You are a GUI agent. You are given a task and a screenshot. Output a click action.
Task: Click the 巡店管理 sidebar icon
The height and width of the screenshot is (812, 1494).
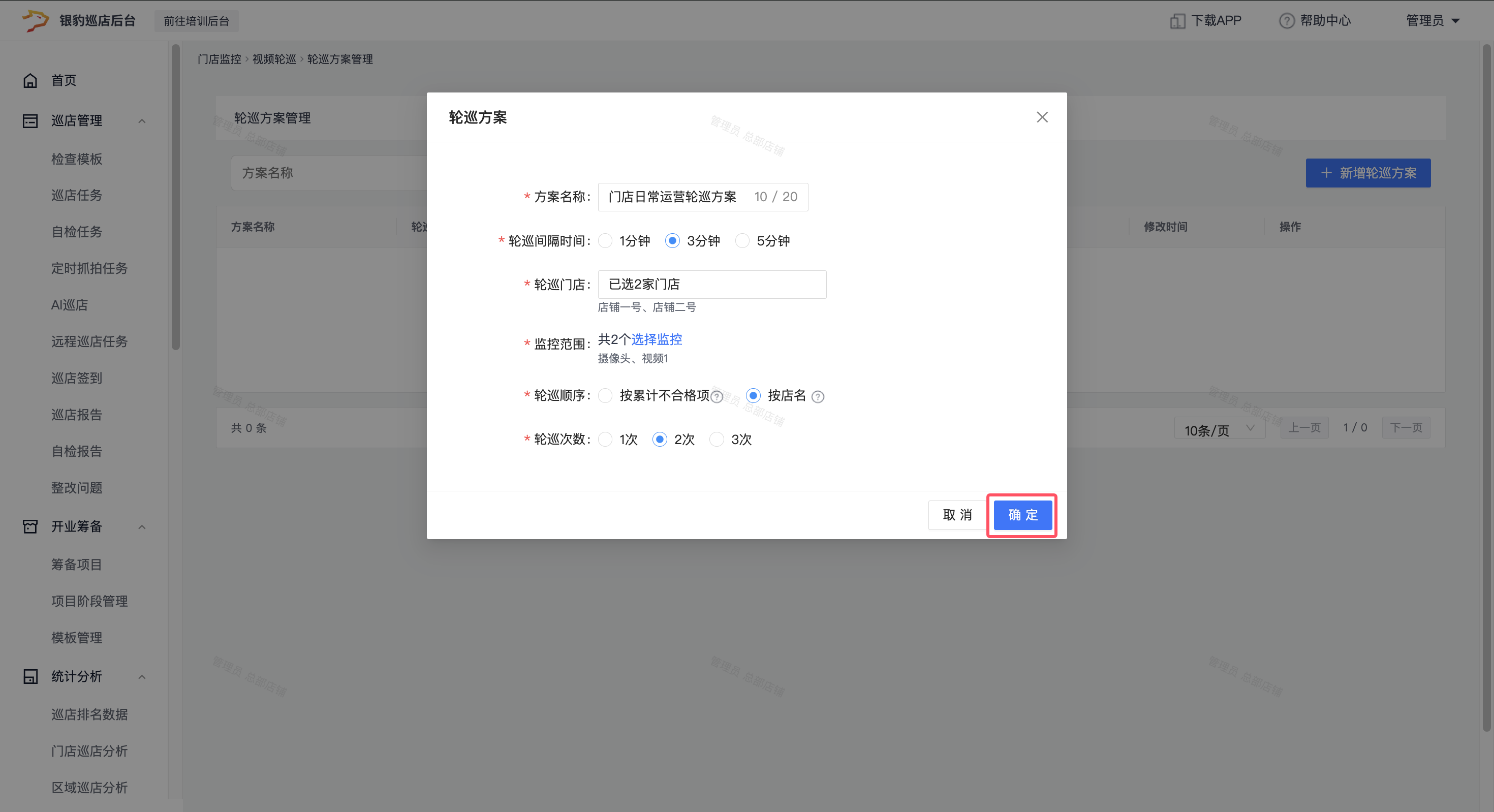[x=30, y=120]
